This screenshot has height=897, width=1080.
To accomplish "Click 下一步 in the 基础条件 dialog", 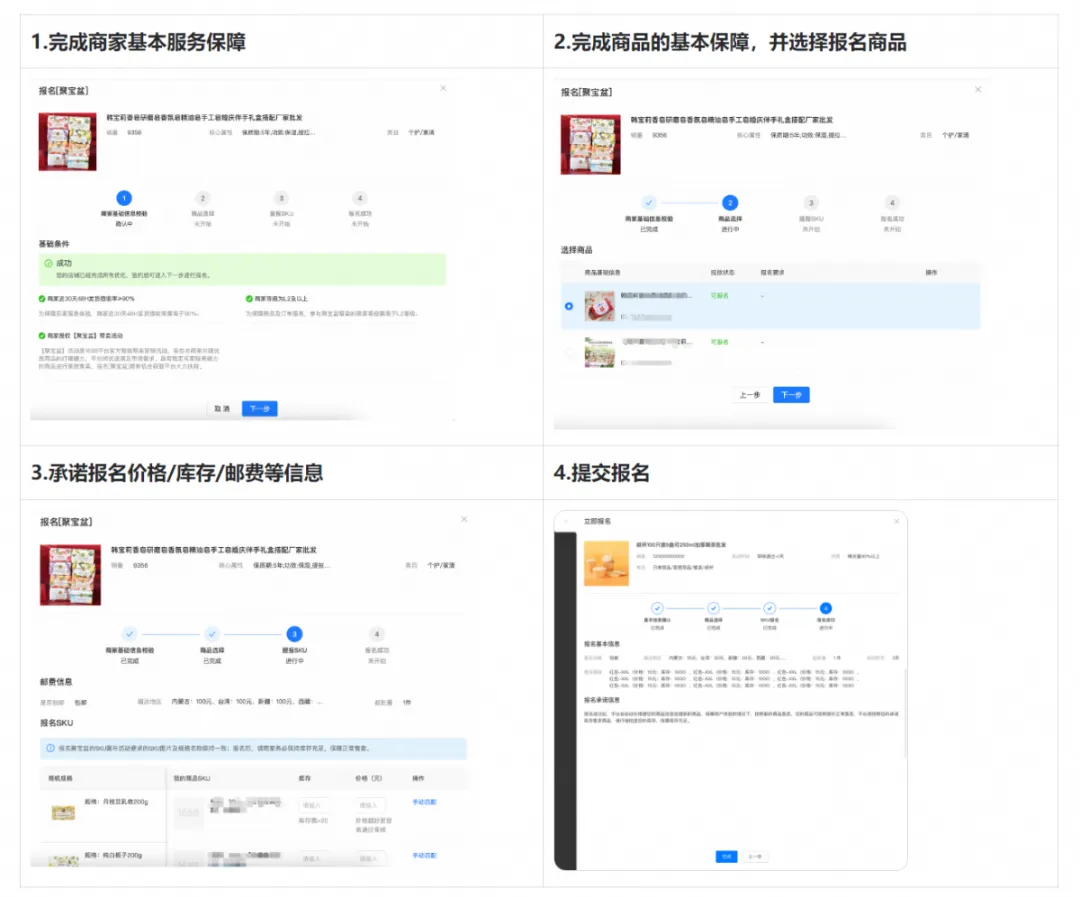I will (x=260, y=408).
